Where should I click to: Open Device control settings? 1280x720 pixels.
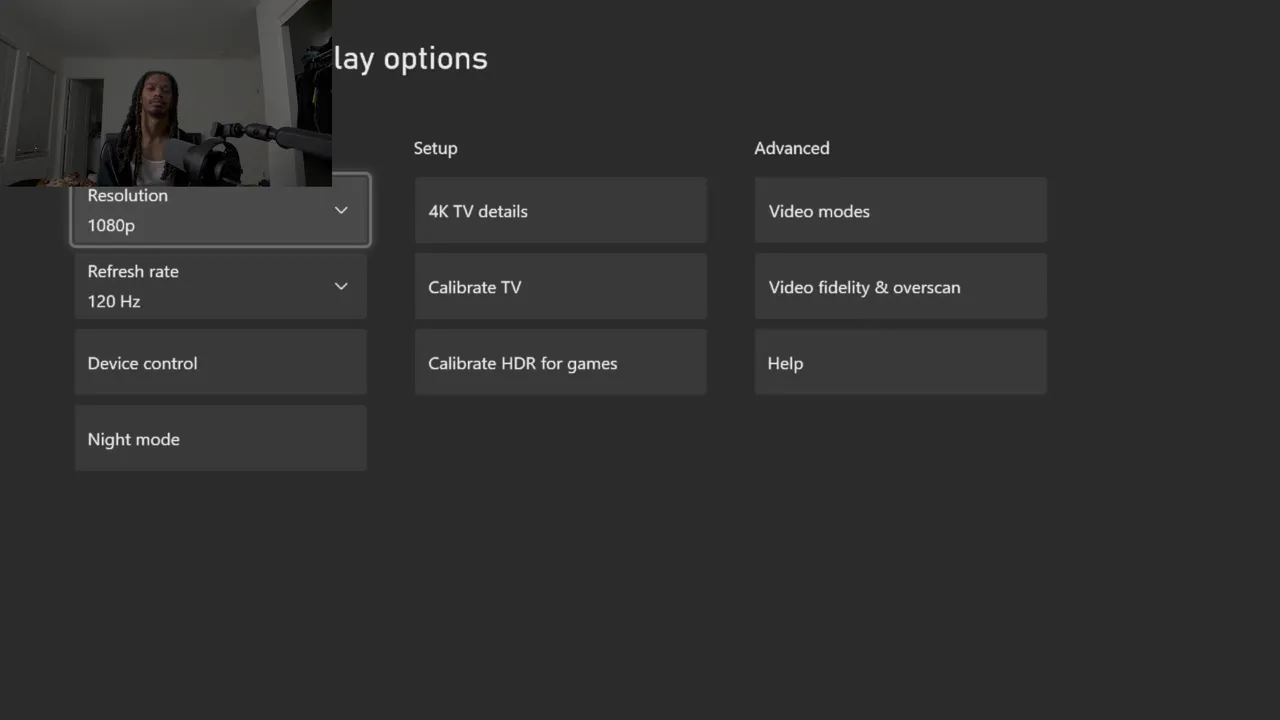(220, 363)
